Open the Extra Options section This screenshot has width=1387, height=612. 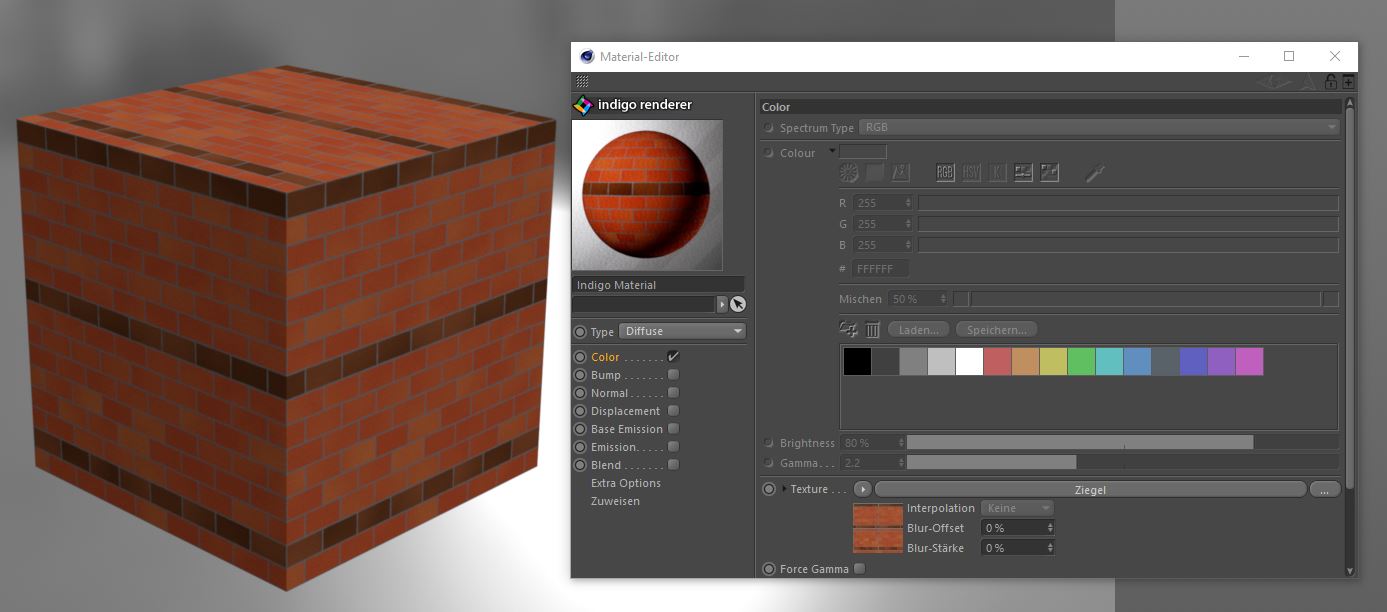coord(625,483)
